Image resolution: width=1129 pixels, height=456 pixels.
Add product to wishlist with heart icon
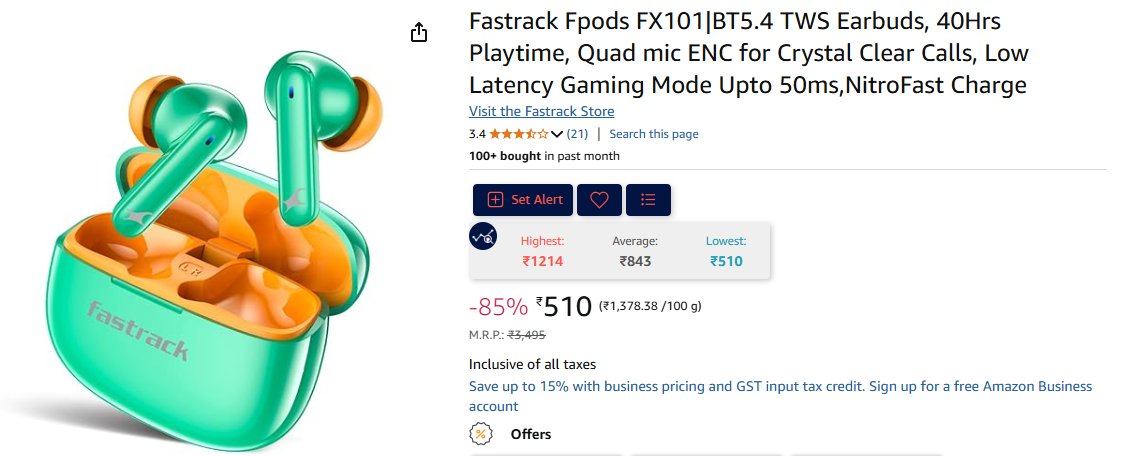point(600,200)
